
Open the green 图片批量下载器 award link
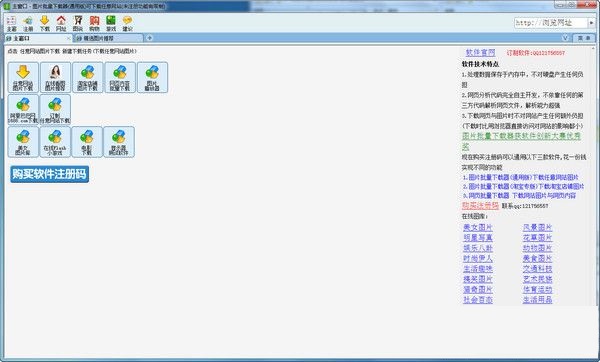click(521, 141)
